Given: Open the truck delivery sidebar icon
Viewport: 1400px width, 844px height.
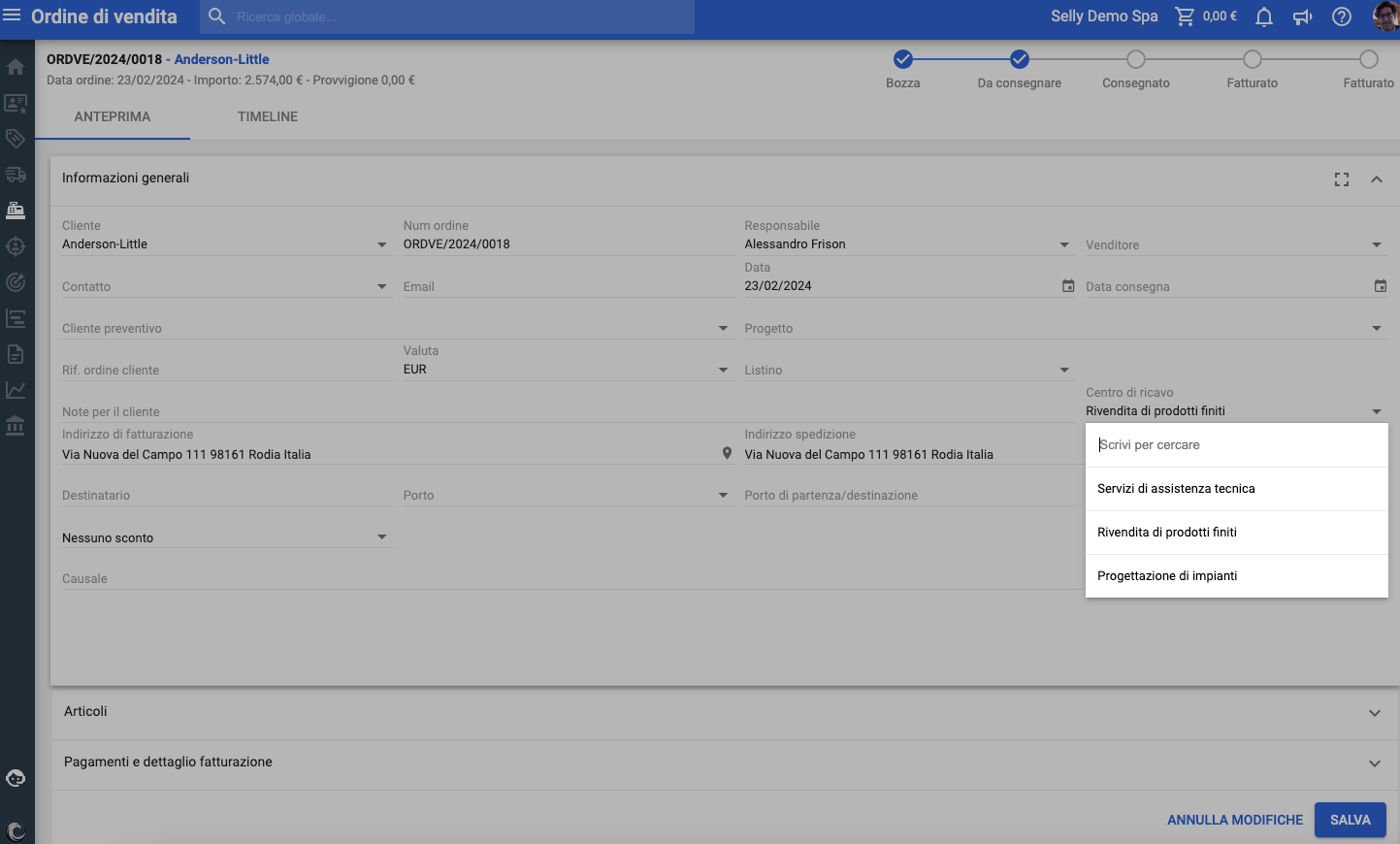Looking at the screenshot, I should click(x=16, y=175).
